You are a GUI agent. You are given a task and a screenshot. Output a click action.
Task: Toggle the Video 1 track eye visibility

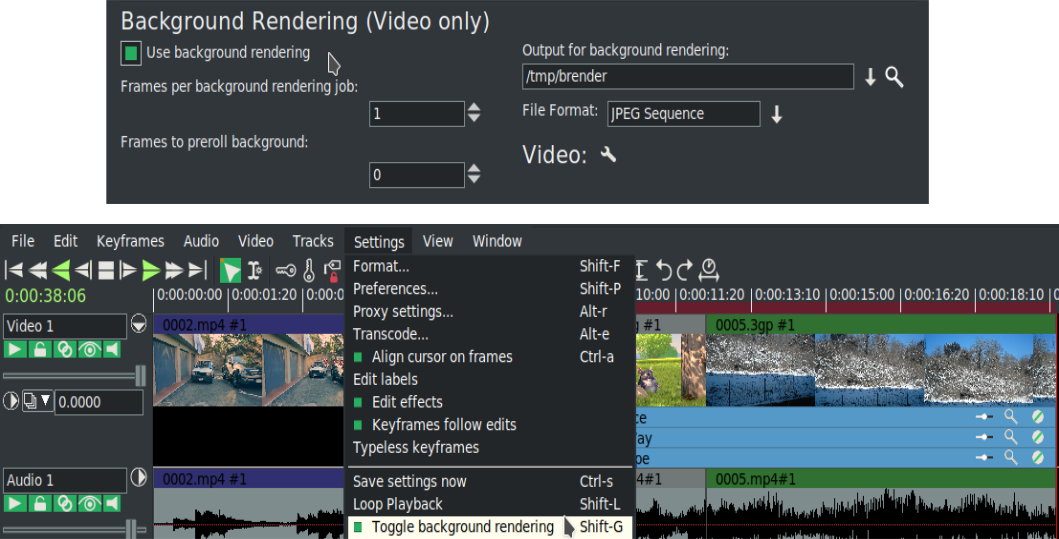point(89,349)
